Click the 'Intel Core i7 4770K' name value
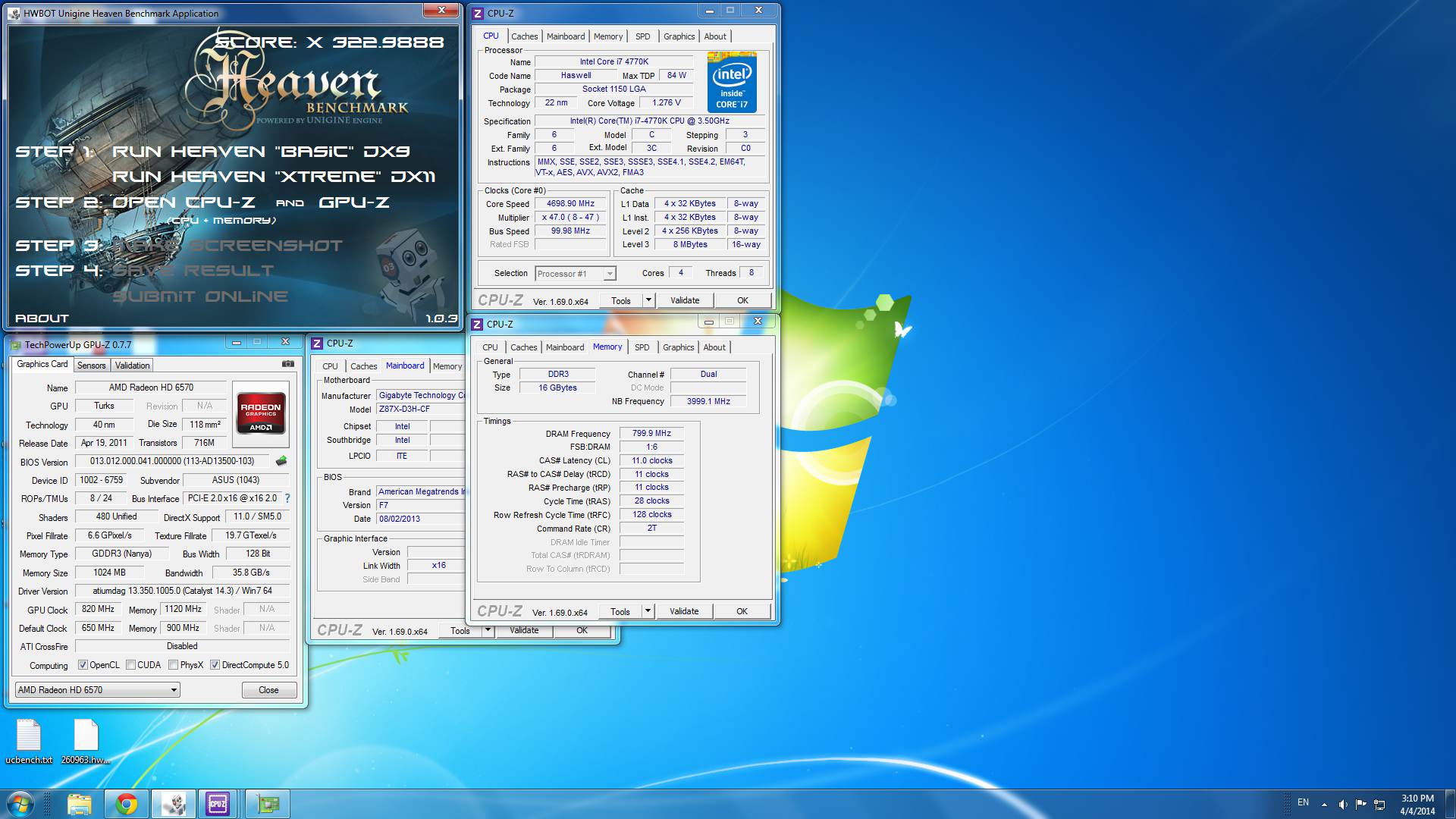The width and height of the screenshot is (1456, 819). pyautogui.click(x=614, y=62)
